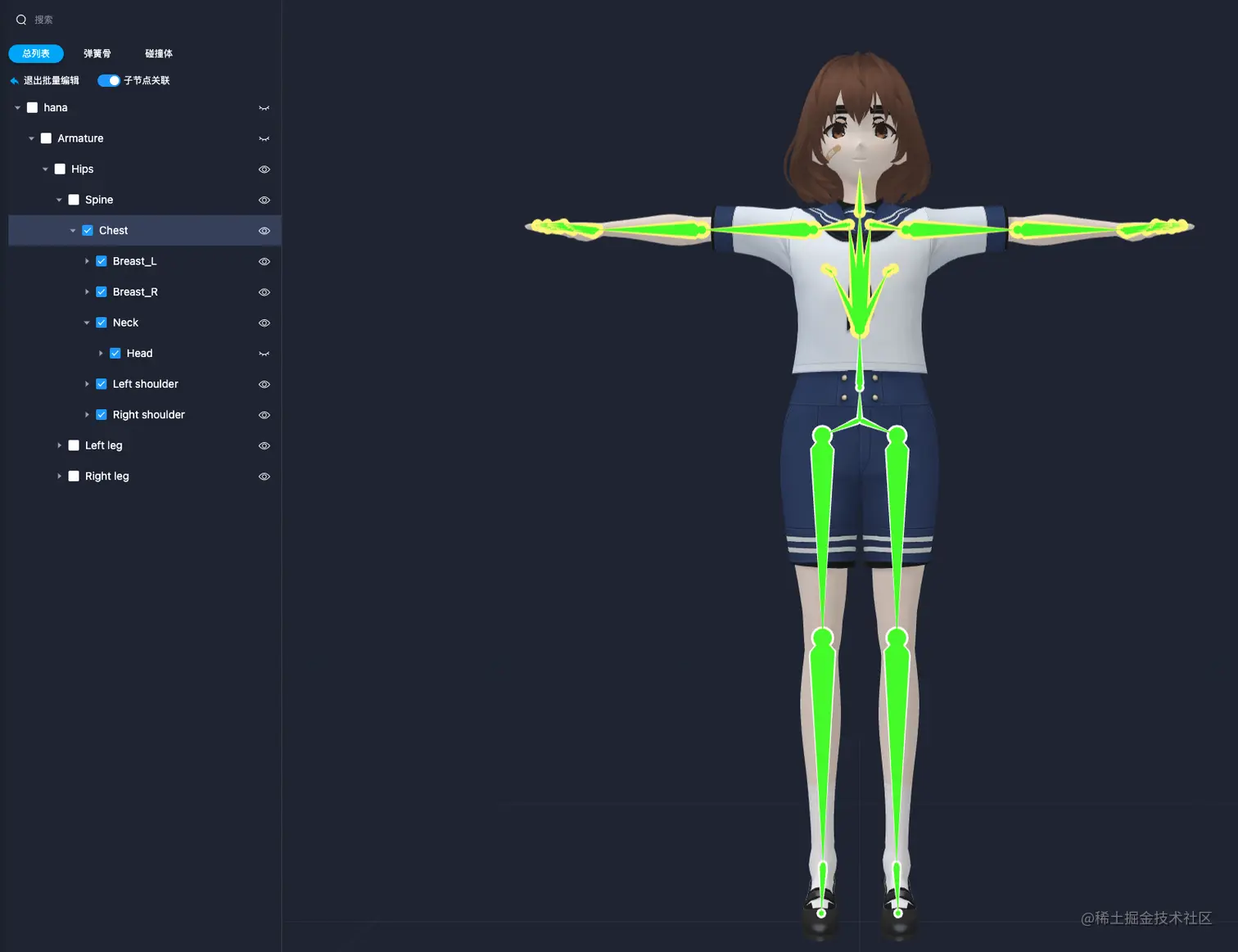Screen dimensions: 1238x952
Task: Check the Left leg checkbox
Action: 74,445
